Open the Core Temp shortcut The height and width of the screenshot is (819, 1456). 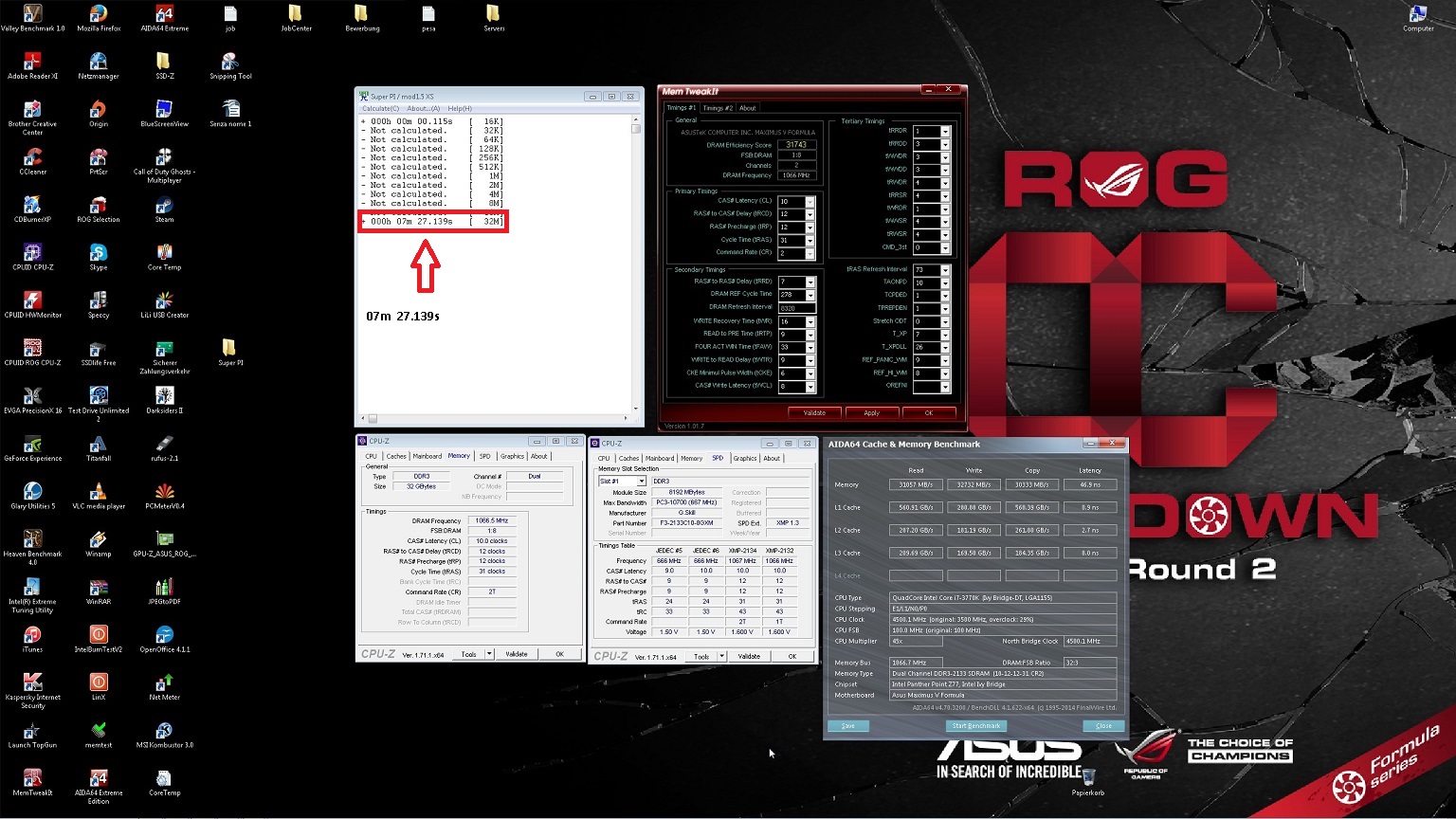tap(164, 257)
